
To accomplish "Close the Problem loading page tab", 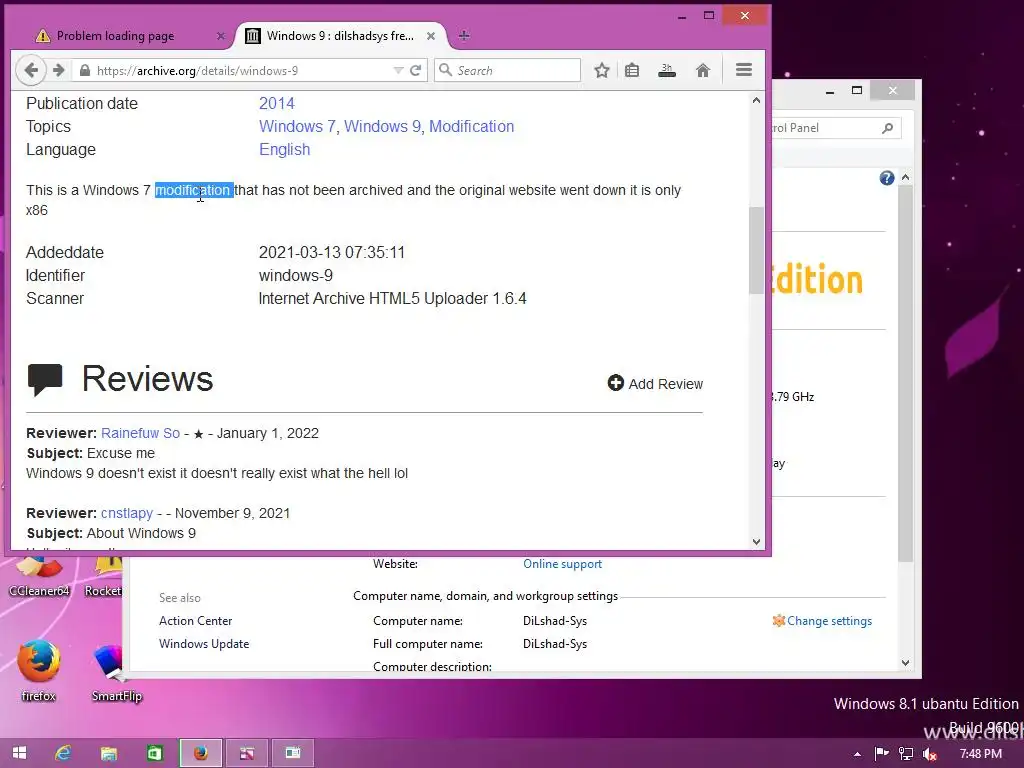I will (221, 36).
